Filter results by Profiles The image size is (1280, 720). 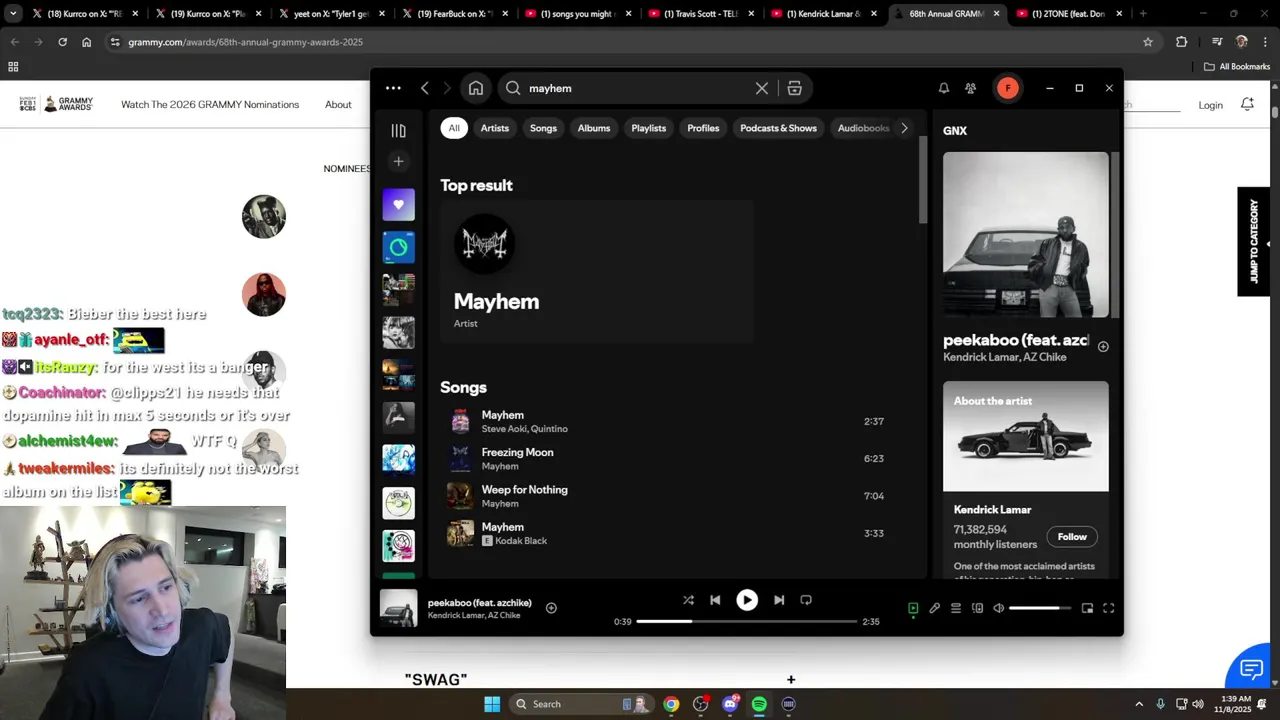pos(703,128)
